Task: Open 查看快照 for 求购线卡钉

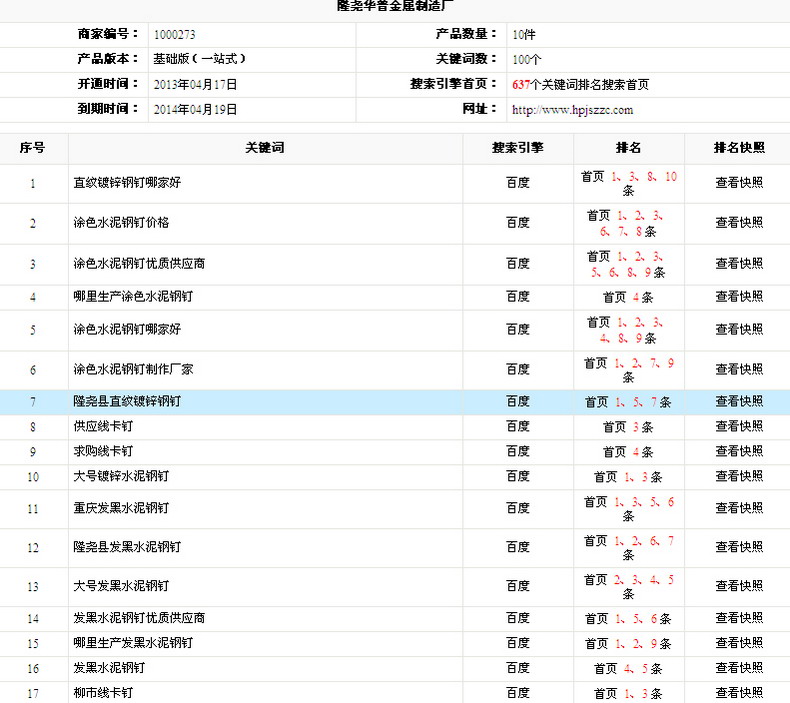Action: click(x=739, y=452)
